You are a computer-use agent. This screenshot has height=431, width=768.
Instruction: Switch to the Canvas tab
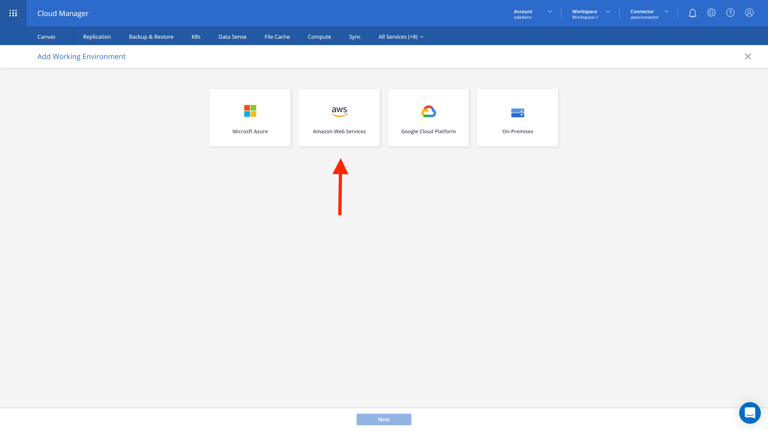47,37
